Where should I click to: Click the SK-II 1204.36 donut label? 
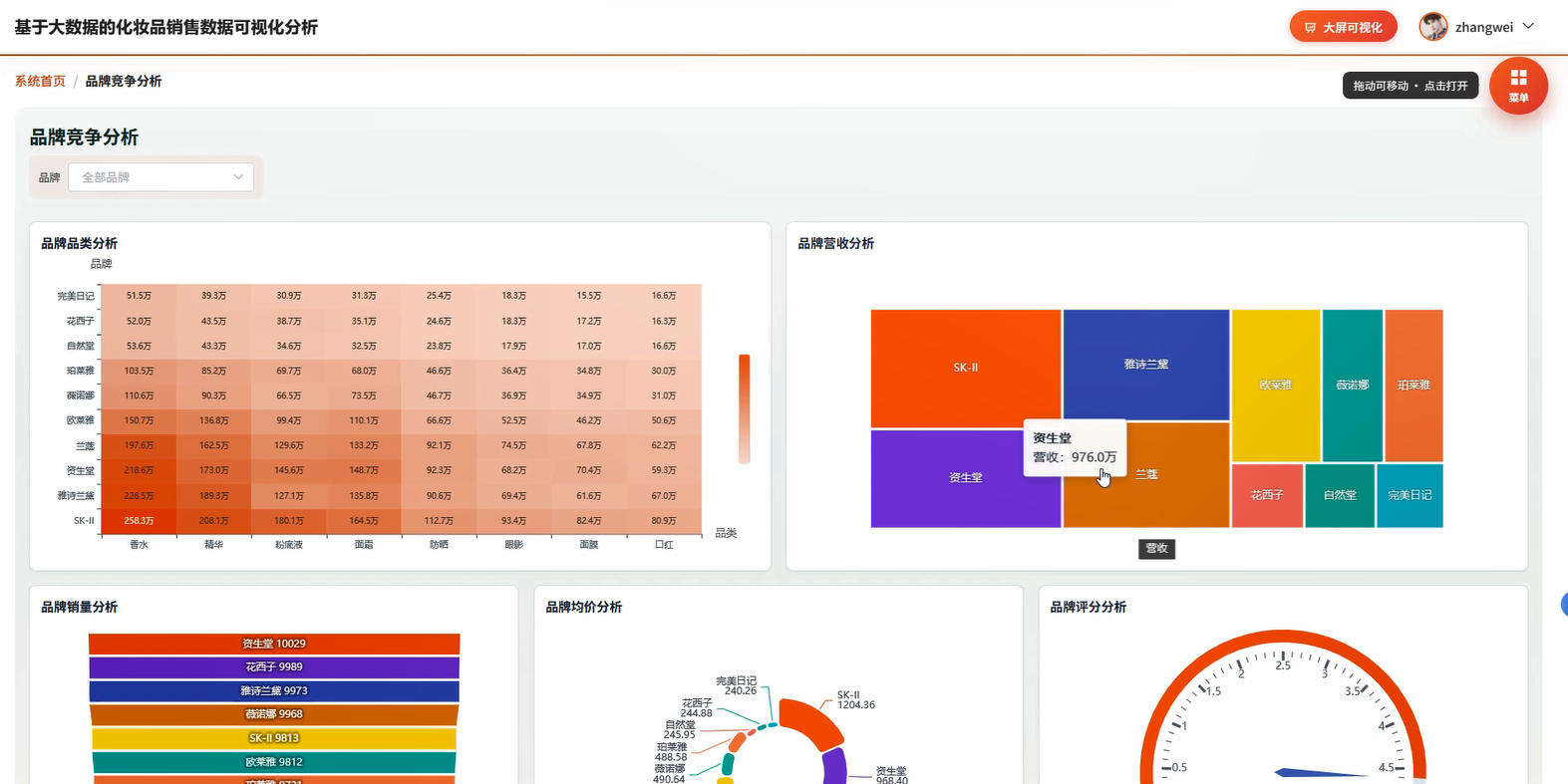[x=855, y=700]
